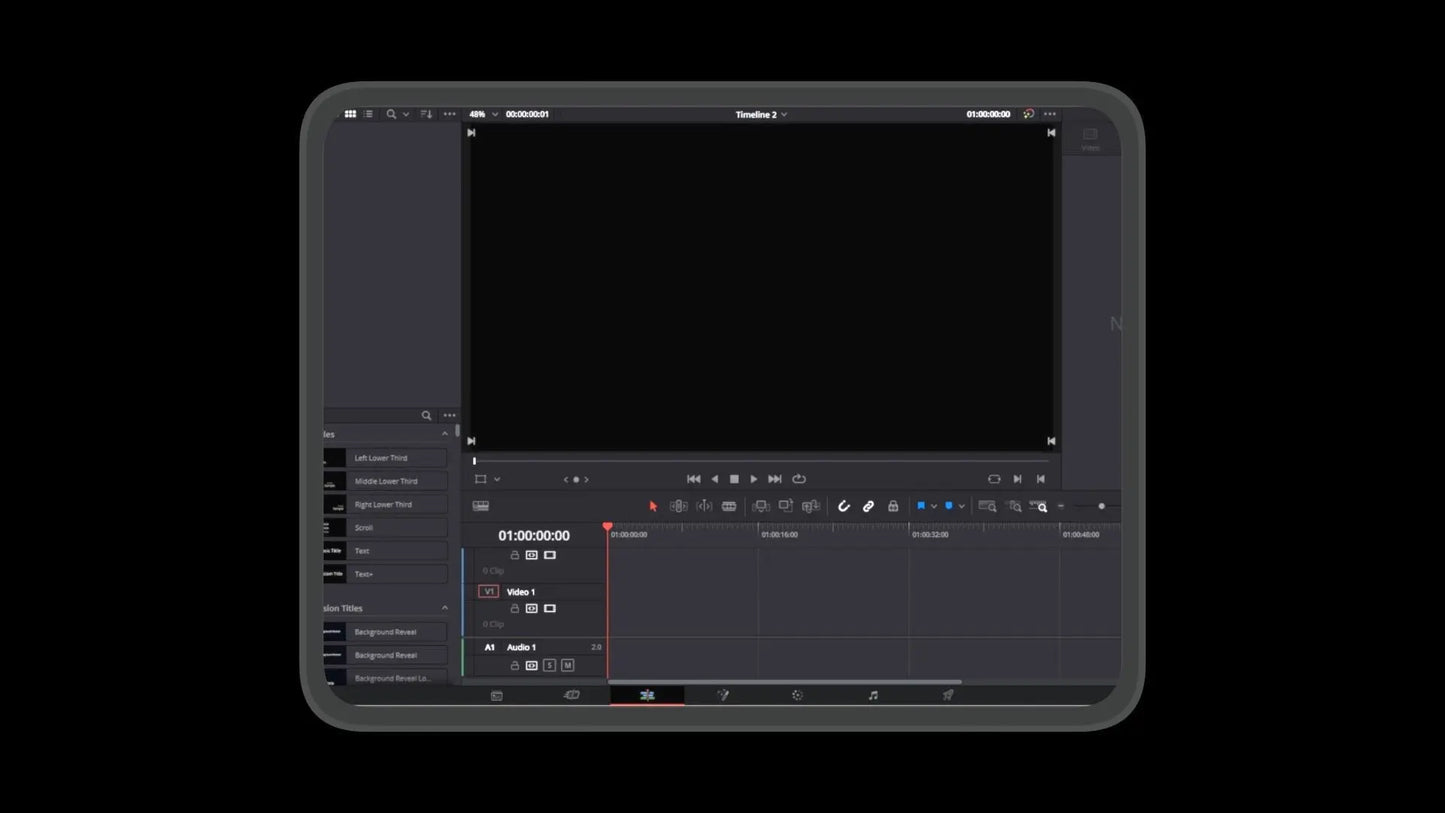
Task: Toggle timeline snapping magnet icon
Action: 843,507
